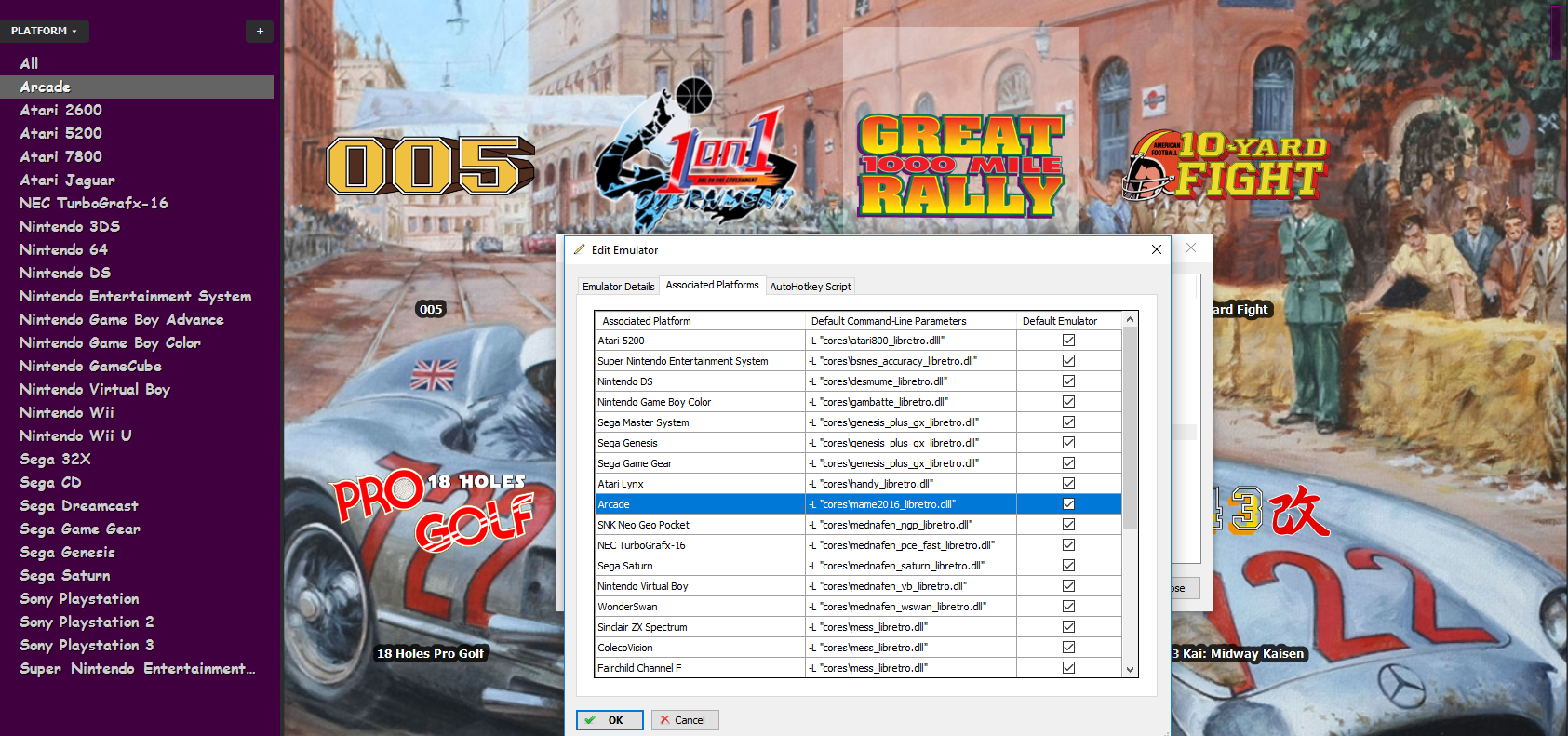This screenshot has width=1568, height=736.
Task: Toggle Default Emulator for Nintendo DS
Action: (1068, 381)
